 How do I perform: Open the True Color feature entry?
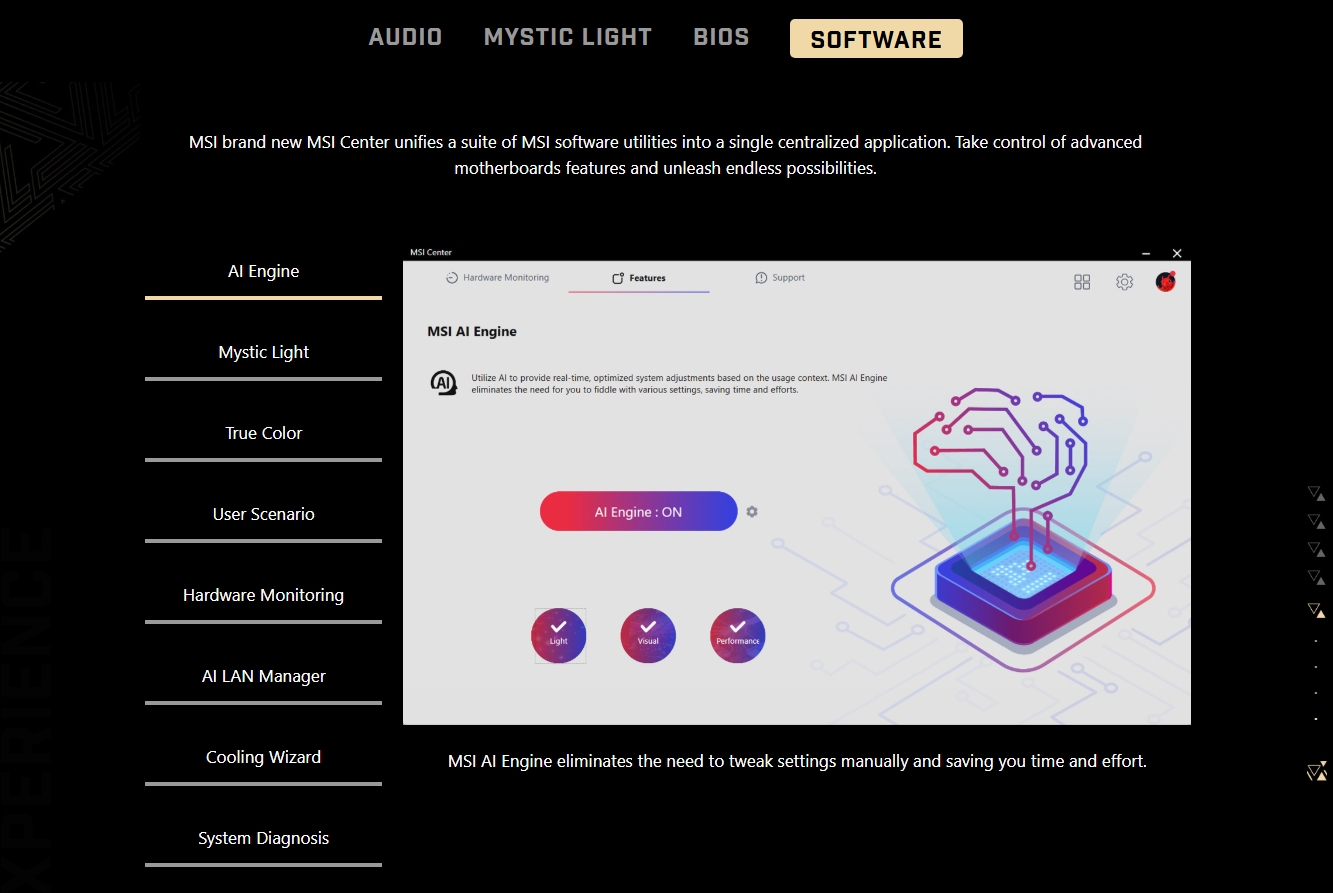(263, 433)
